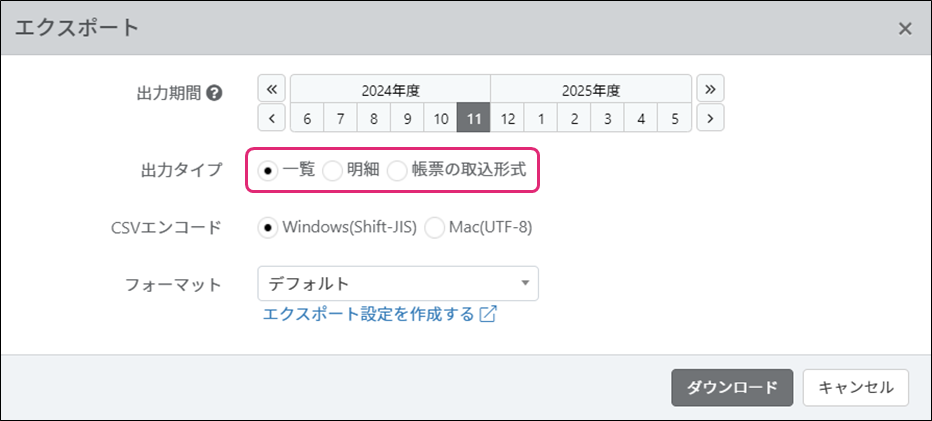Click the help icon next to 出力期間
The width and height of the screenshot is (932, 421).
(214, 93)
